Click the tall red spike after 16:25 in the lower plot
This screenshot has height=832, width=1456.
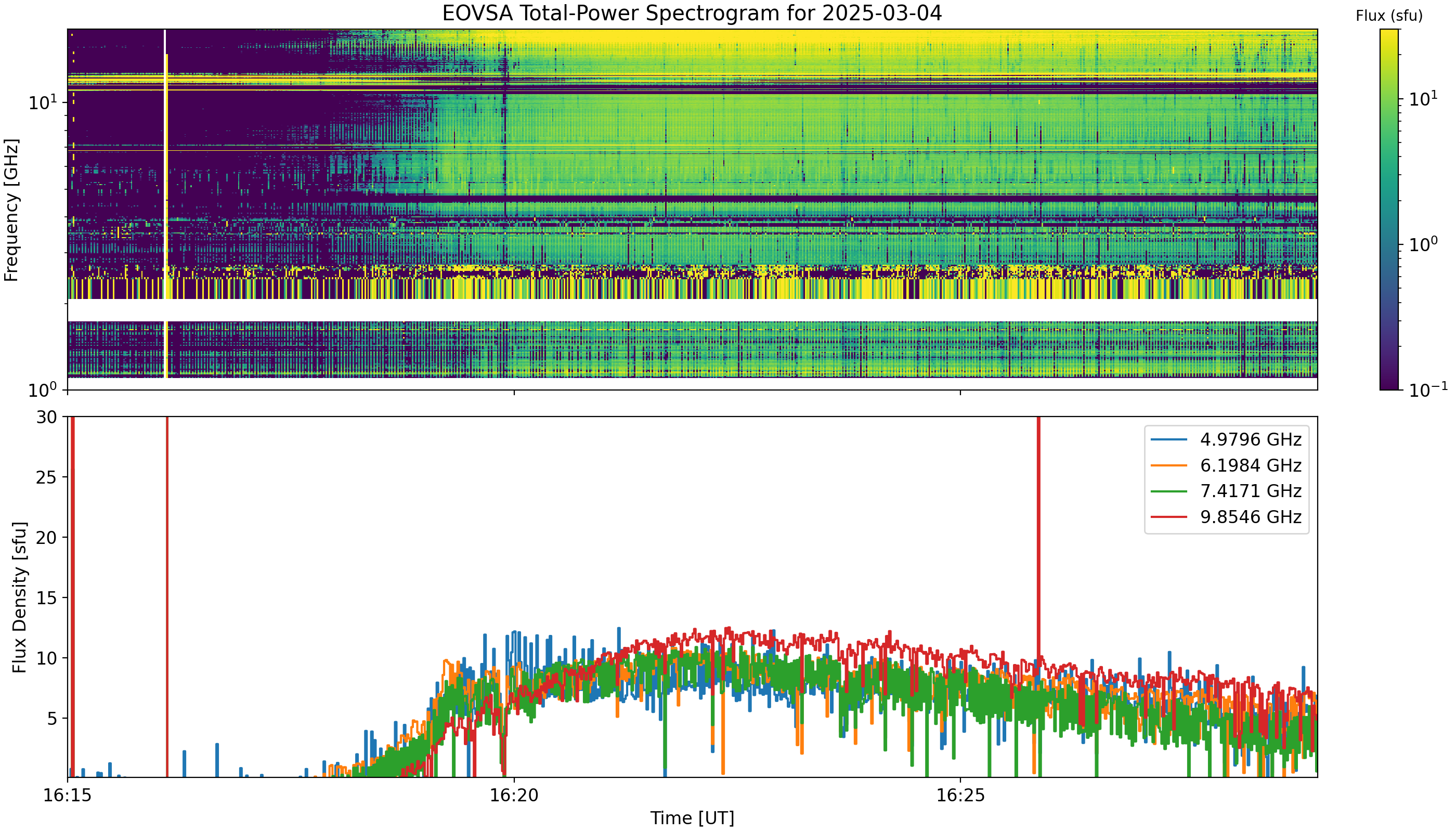point(1038,537)
